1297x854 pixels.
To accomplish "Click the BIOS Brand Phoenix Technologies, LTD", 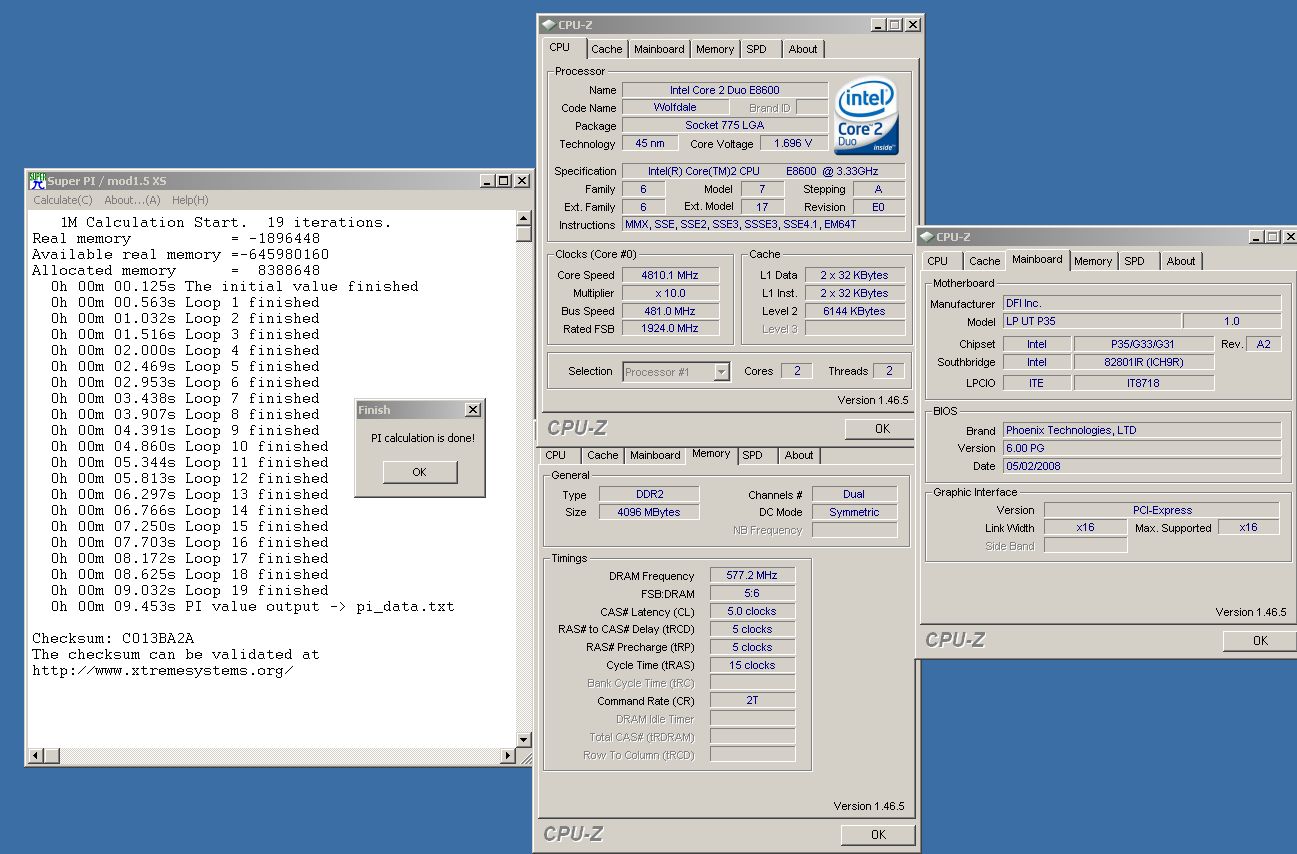I will pyautogui.click(x=1142, y=430).
